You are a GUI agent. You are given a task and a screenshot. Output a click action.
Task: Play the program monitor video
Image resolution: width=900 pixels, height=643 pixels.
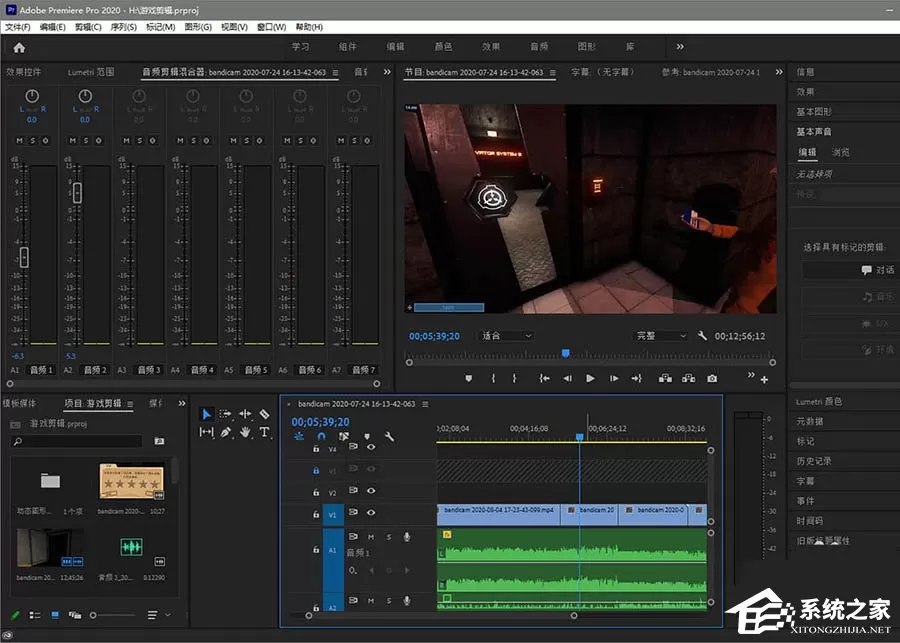[590, 378]
